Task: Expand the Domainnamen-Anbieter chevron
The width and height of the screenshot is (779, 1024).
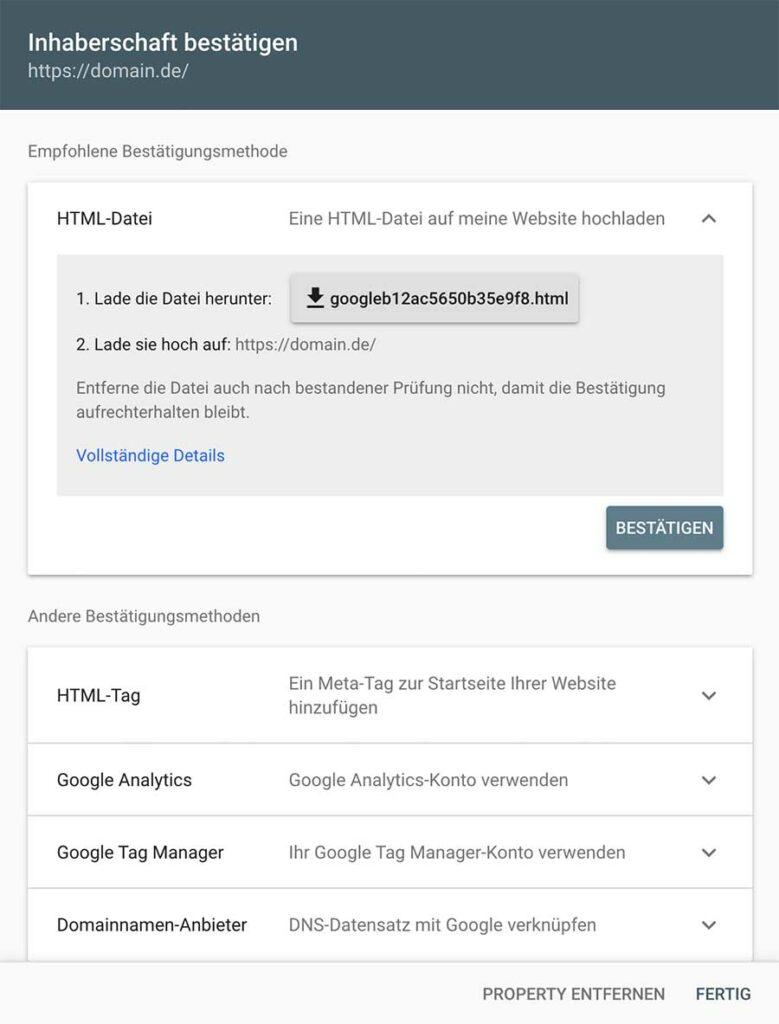Action: click(x=709, y=925)
